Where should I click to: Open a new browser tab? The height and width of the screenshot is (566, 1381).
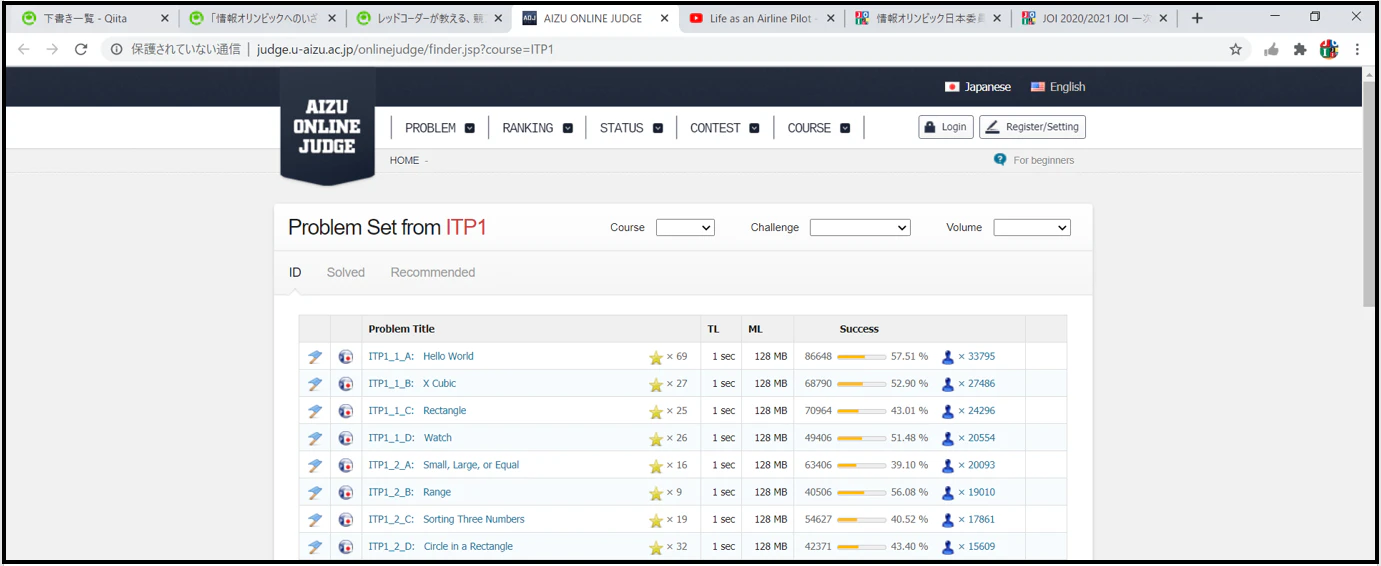(1197, 18)
